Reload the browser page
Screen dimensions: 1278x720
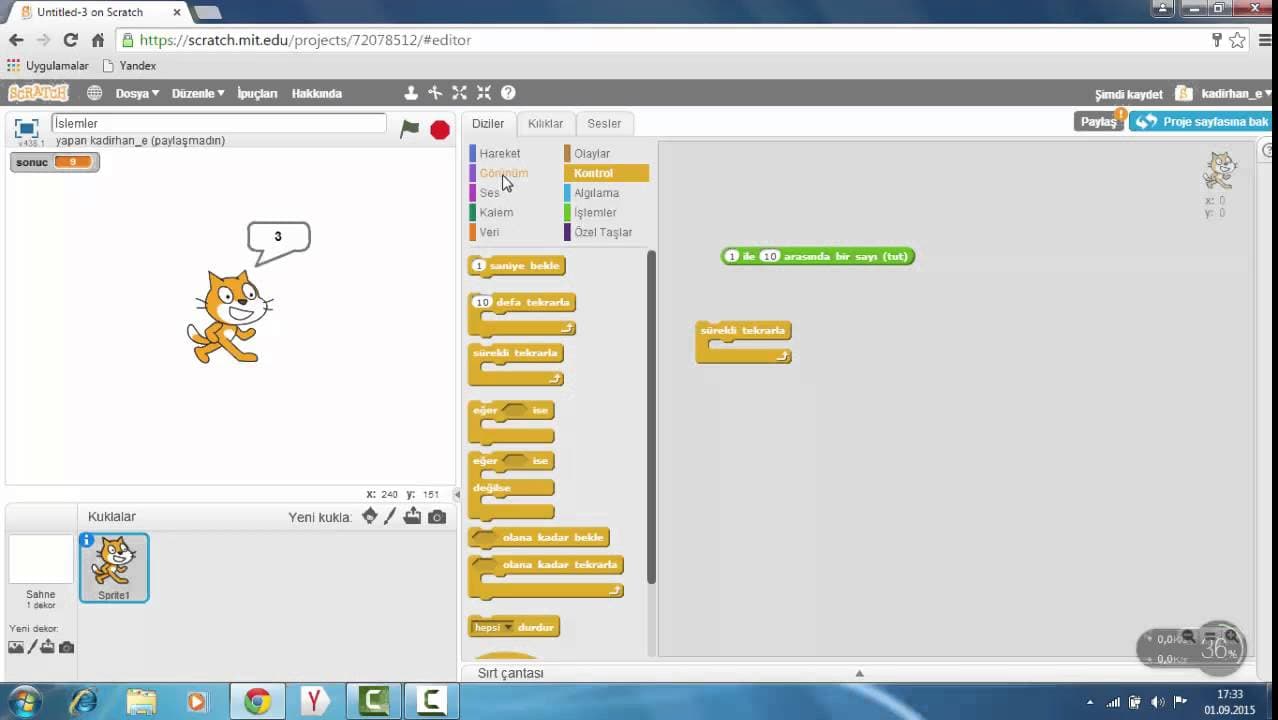click(x=70, y=40)
